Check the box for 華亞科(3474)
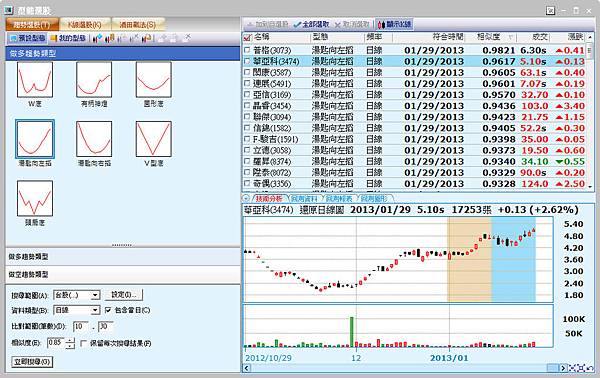Image resolution: width=600 pixels, height=378 pixels. (247, 61)
